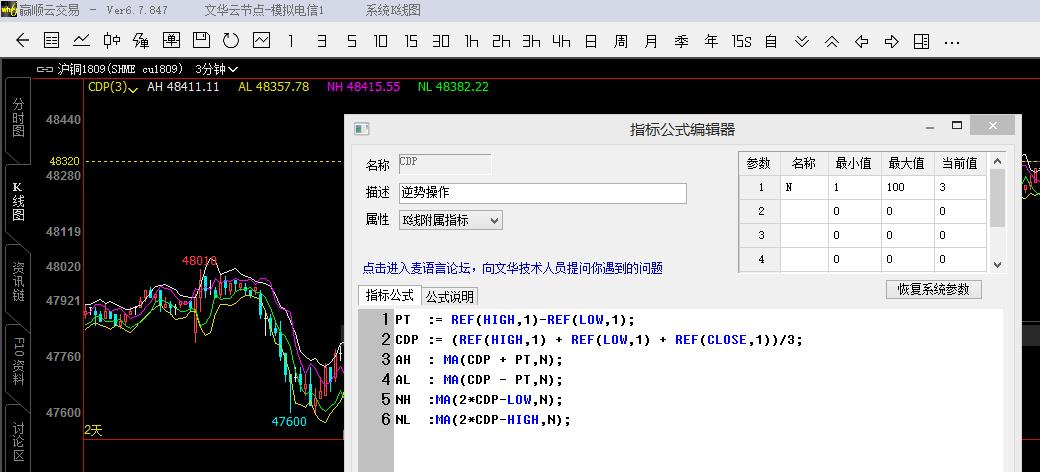Click the back arrow in toolbar

(23, 41)
